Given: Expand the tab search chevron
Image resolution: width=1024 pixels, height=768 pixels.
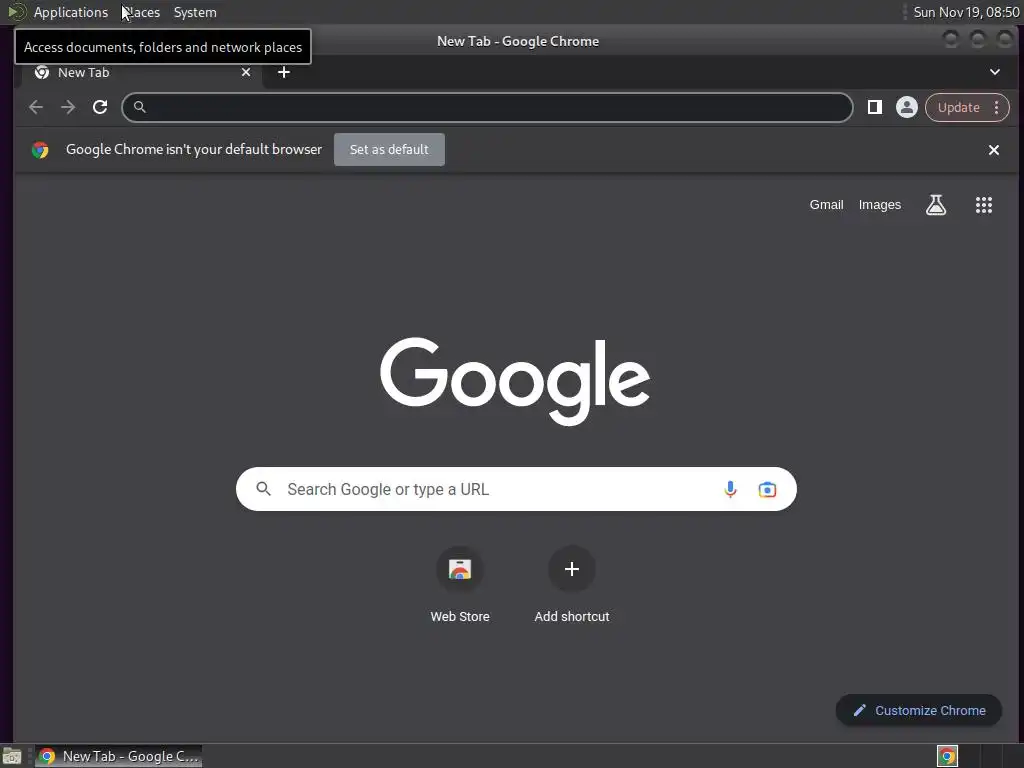Looking at the screenshot, I should [x=995, y=72].
